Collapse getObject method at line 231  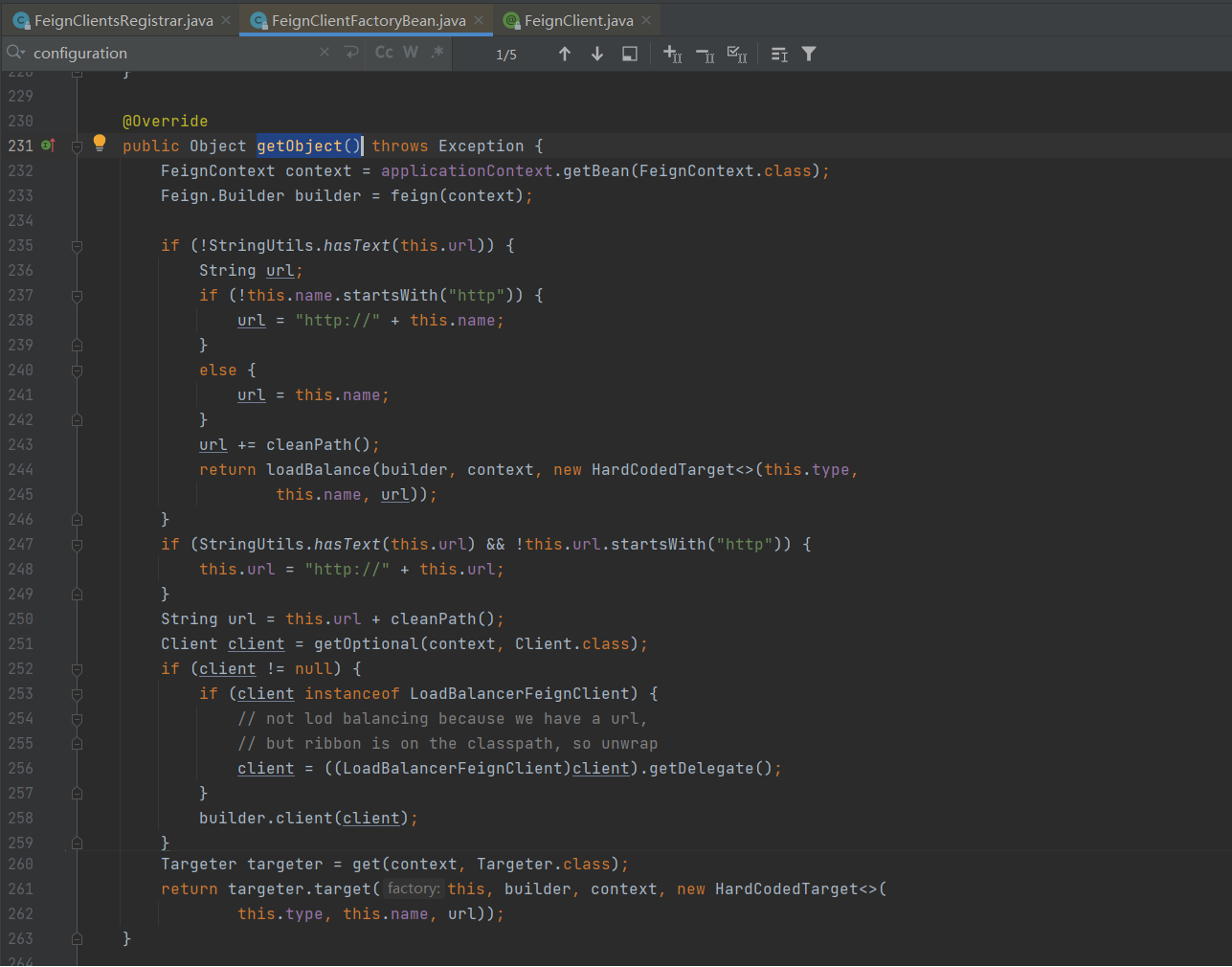(77, 146)
